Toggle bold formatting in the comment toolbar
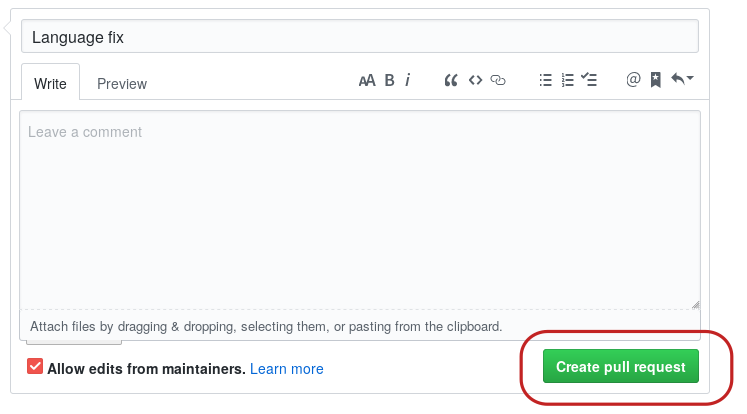 [390, 81]
